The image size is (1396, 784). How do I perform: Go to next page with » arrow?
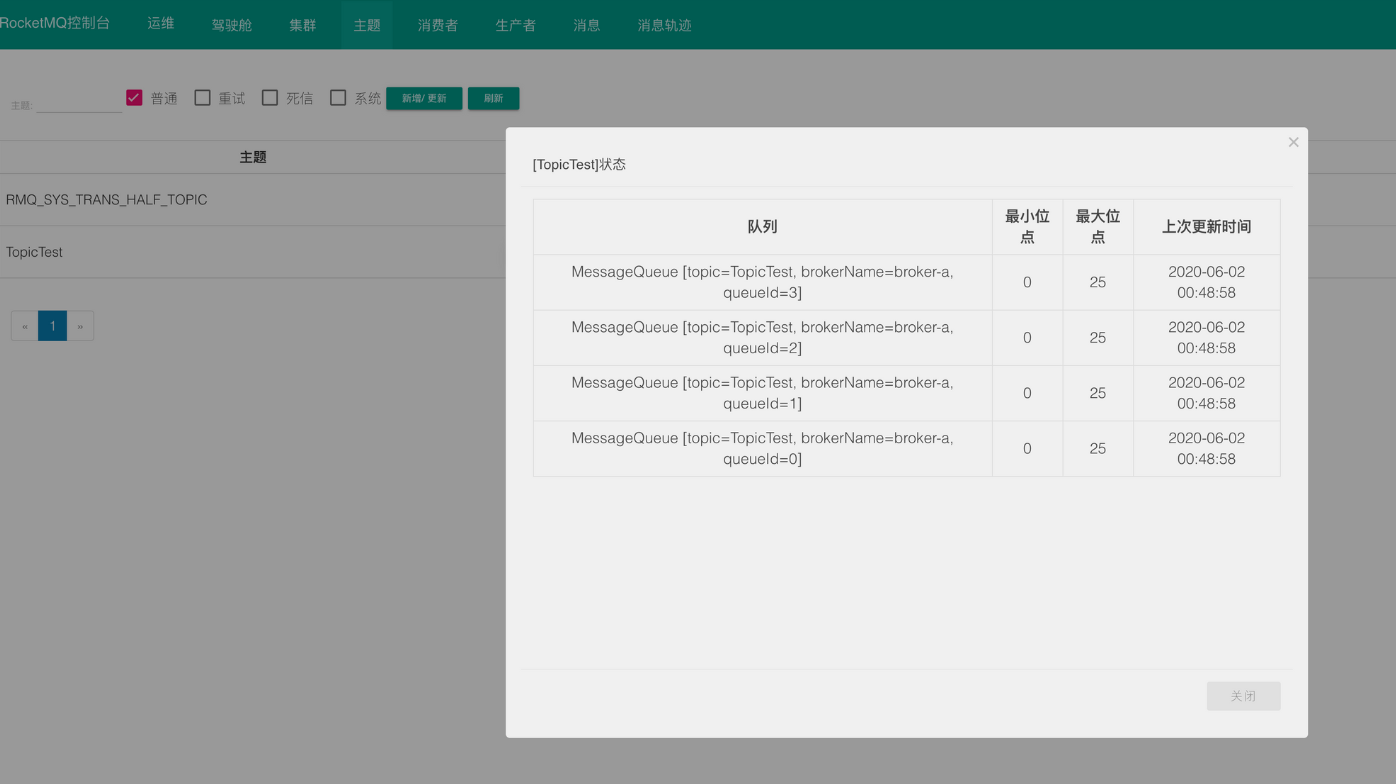pos(80,326)
